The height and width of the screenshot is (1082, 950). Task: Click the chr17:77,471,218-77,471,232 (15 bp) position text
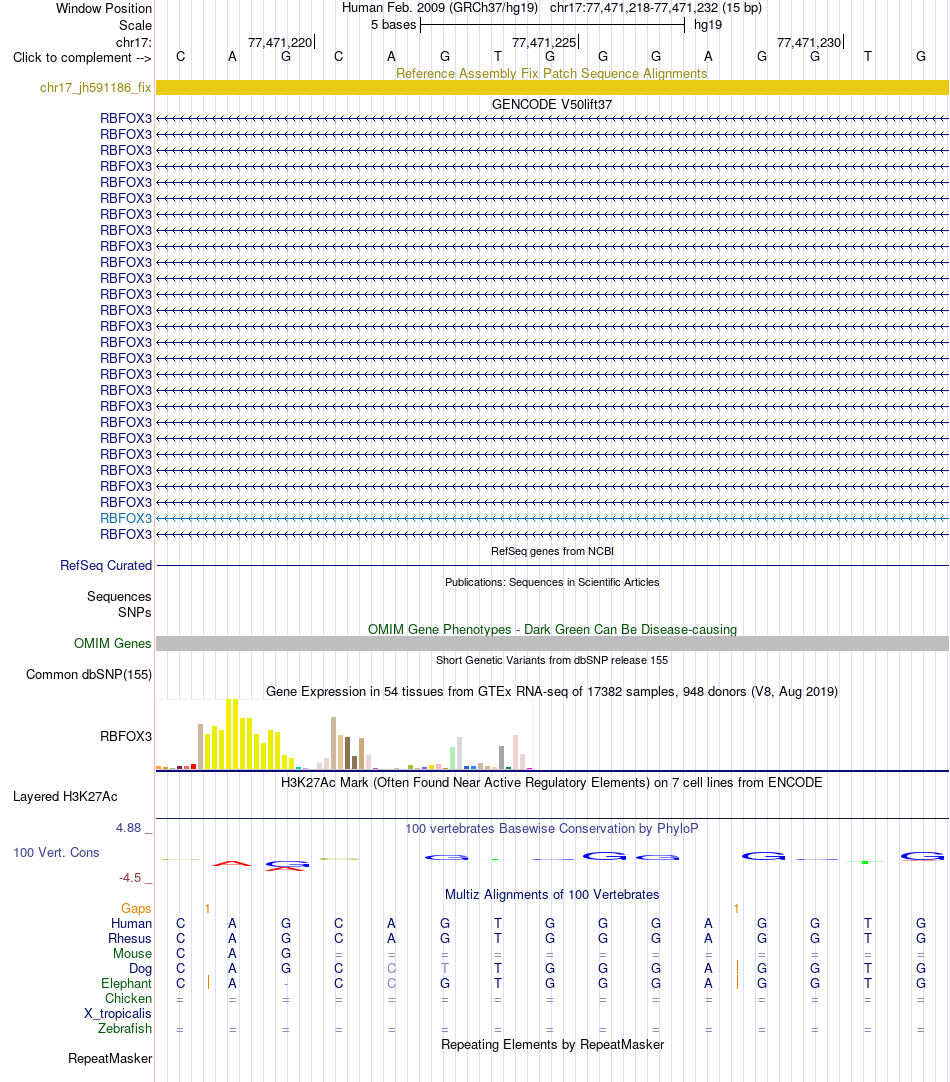coord(655,8)
